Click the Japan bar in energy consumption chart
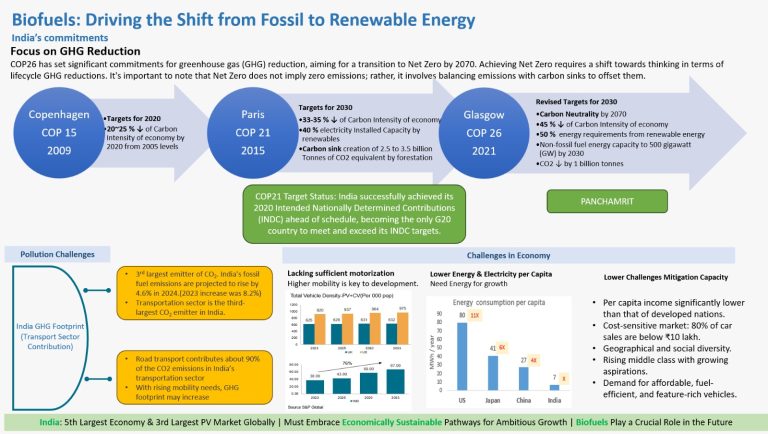Viewport: 768px width, 434px height. pos(493,373)
